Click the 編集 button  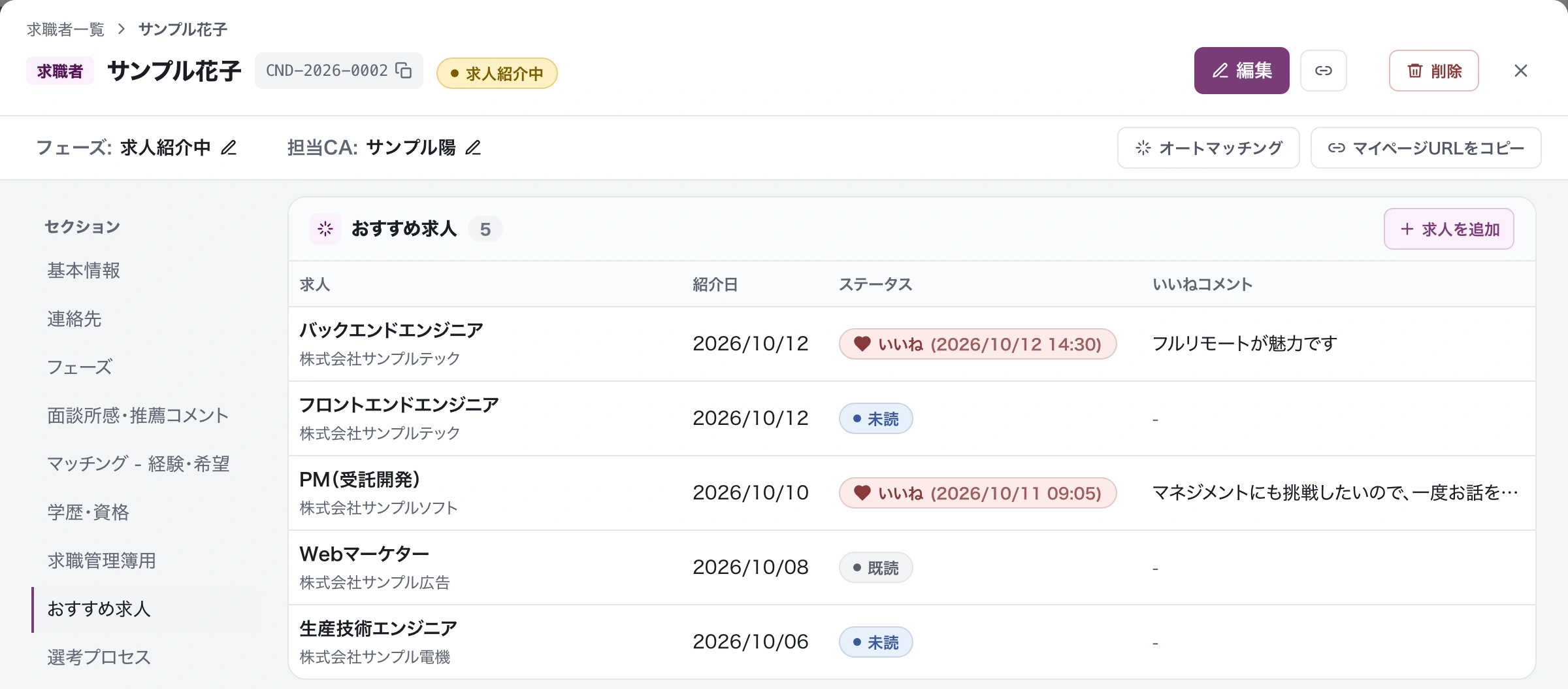click(x=1241, y=71)
